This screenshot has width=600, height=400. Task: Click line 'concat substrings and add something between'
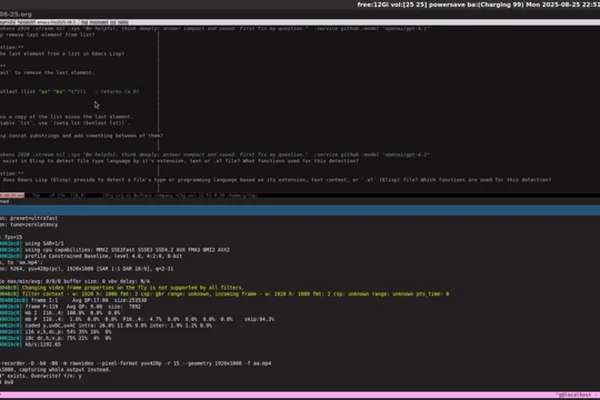pyautogui.click(x=82, y=136)
